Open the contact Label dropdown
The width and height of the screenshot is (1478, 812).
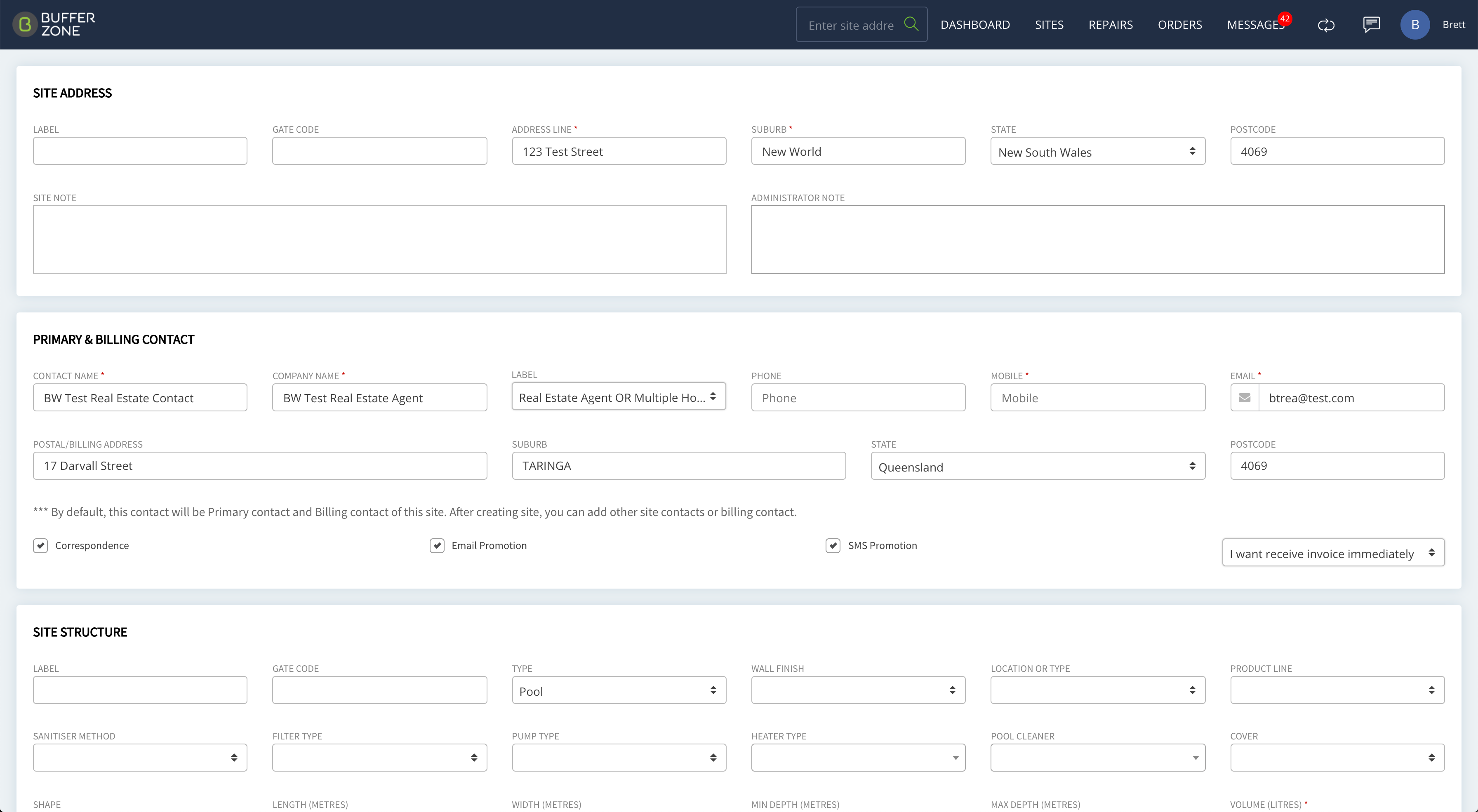(619, 397)
